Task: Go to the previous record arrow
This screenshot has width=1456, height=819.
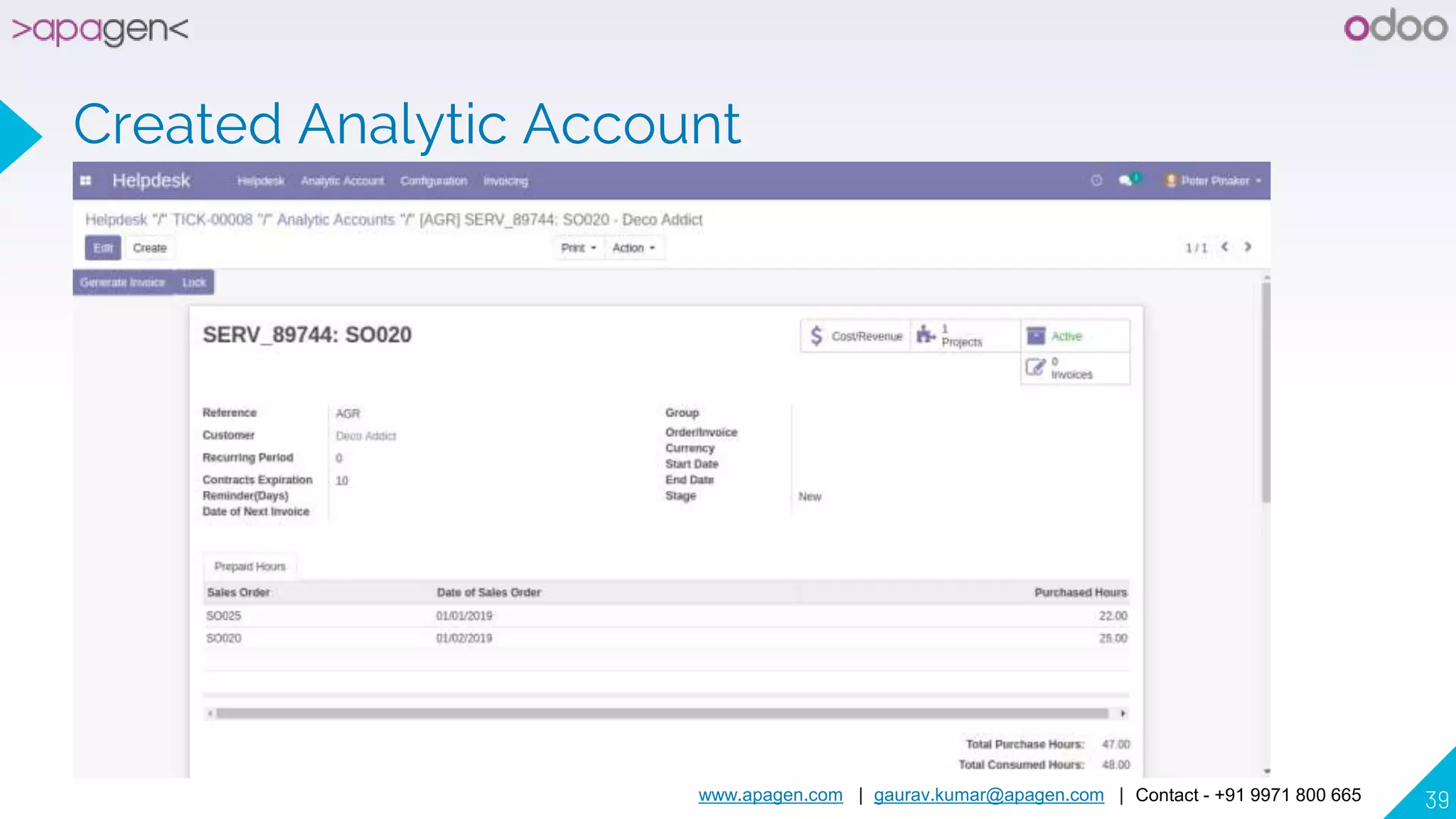Action: coord(1225,247)
